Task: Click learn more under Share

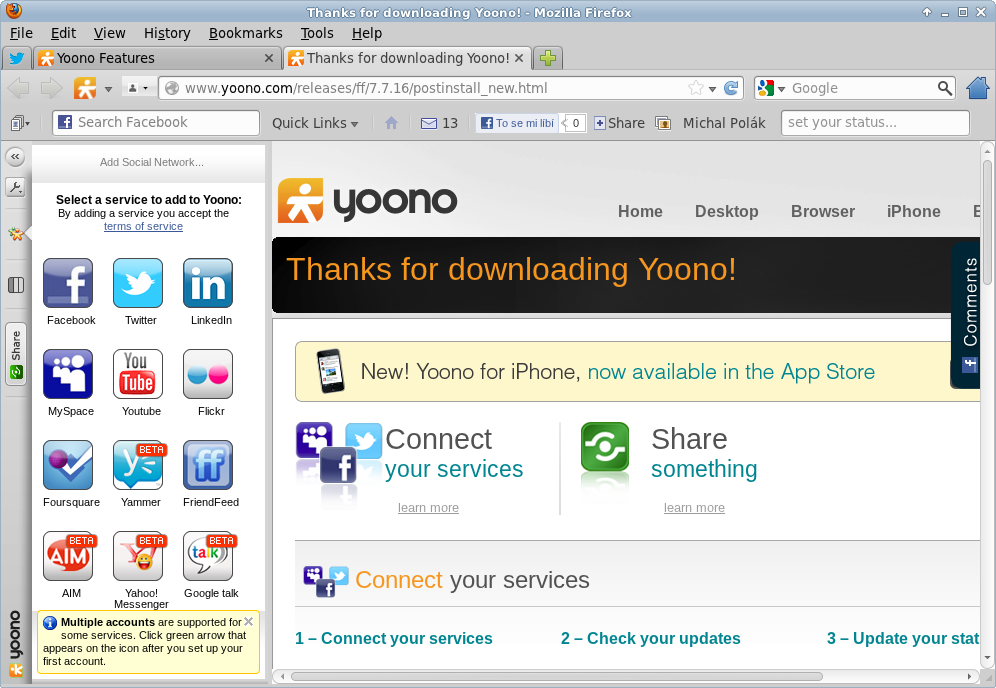Action: (x=694, y=508)
